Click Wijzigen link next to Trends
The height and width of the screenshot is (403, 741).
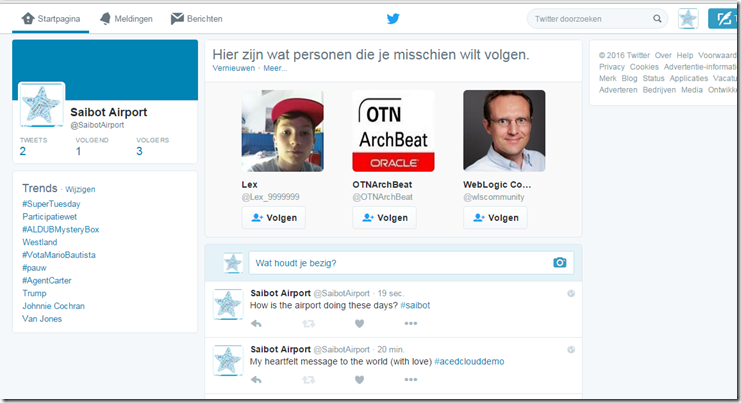point(80,189)
